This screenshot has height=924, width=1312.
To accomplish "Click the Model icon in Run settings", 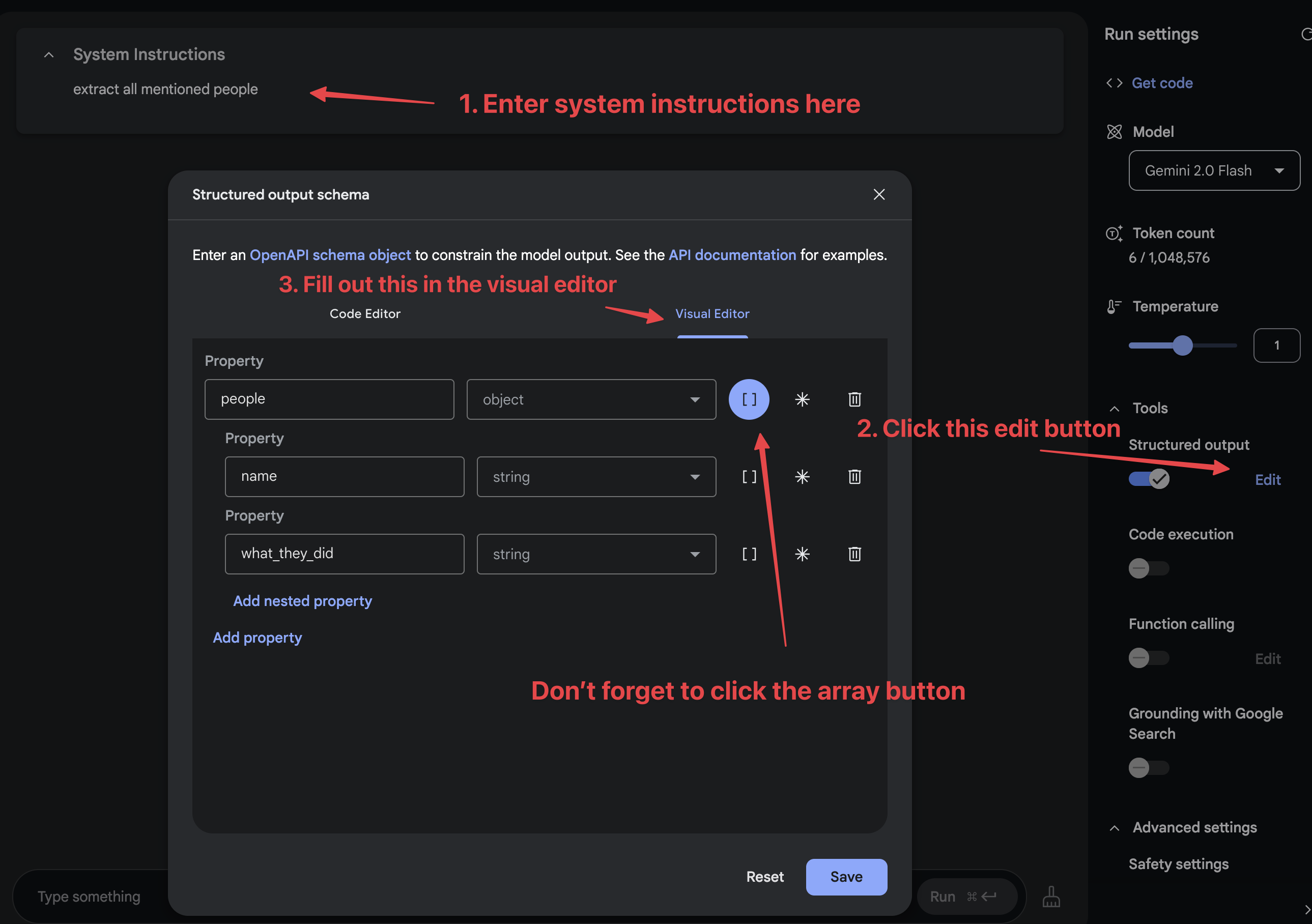I will 1114,132.
